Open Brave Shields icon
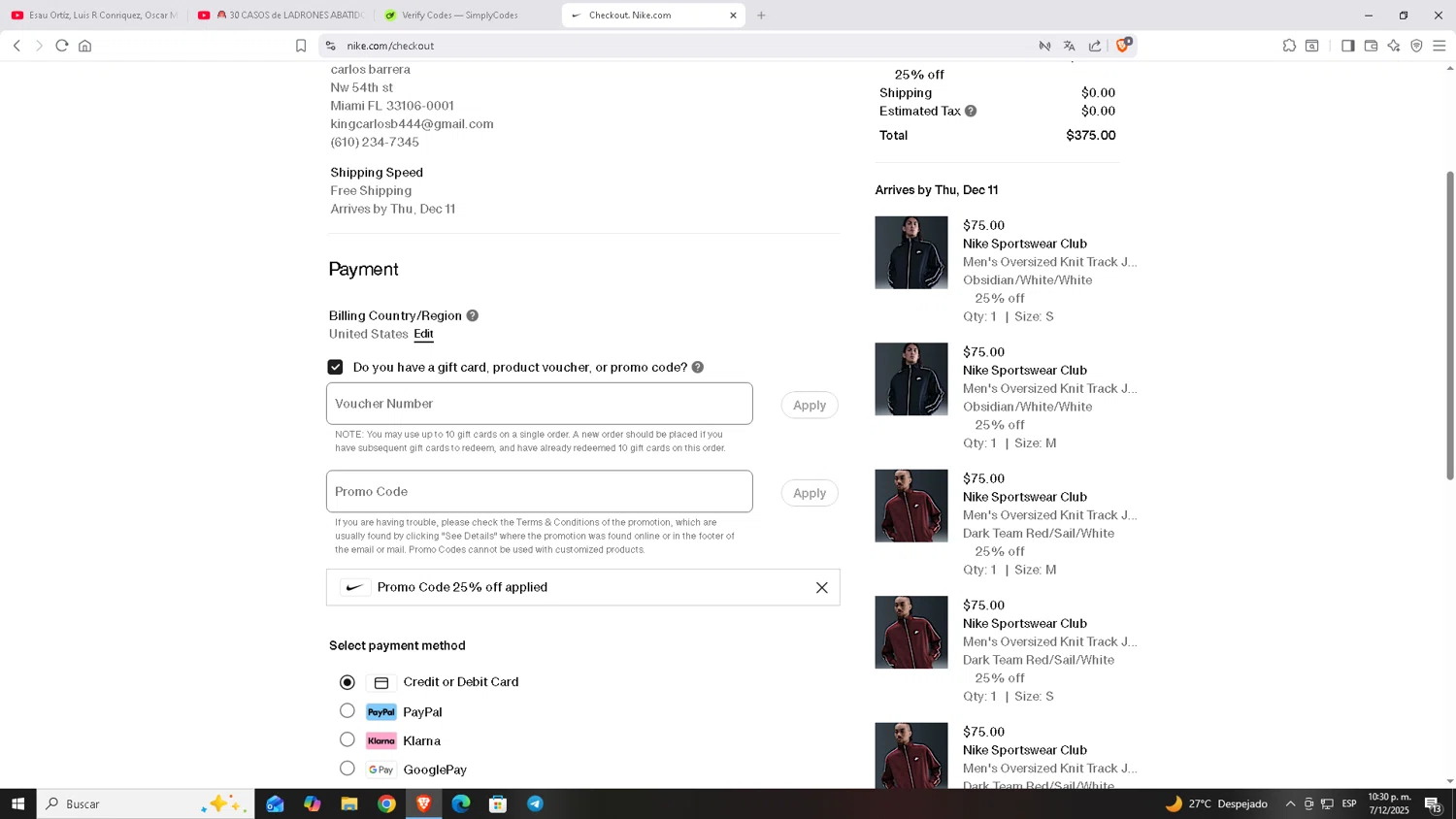The image size is (1456, 819). pos(1123,45)
